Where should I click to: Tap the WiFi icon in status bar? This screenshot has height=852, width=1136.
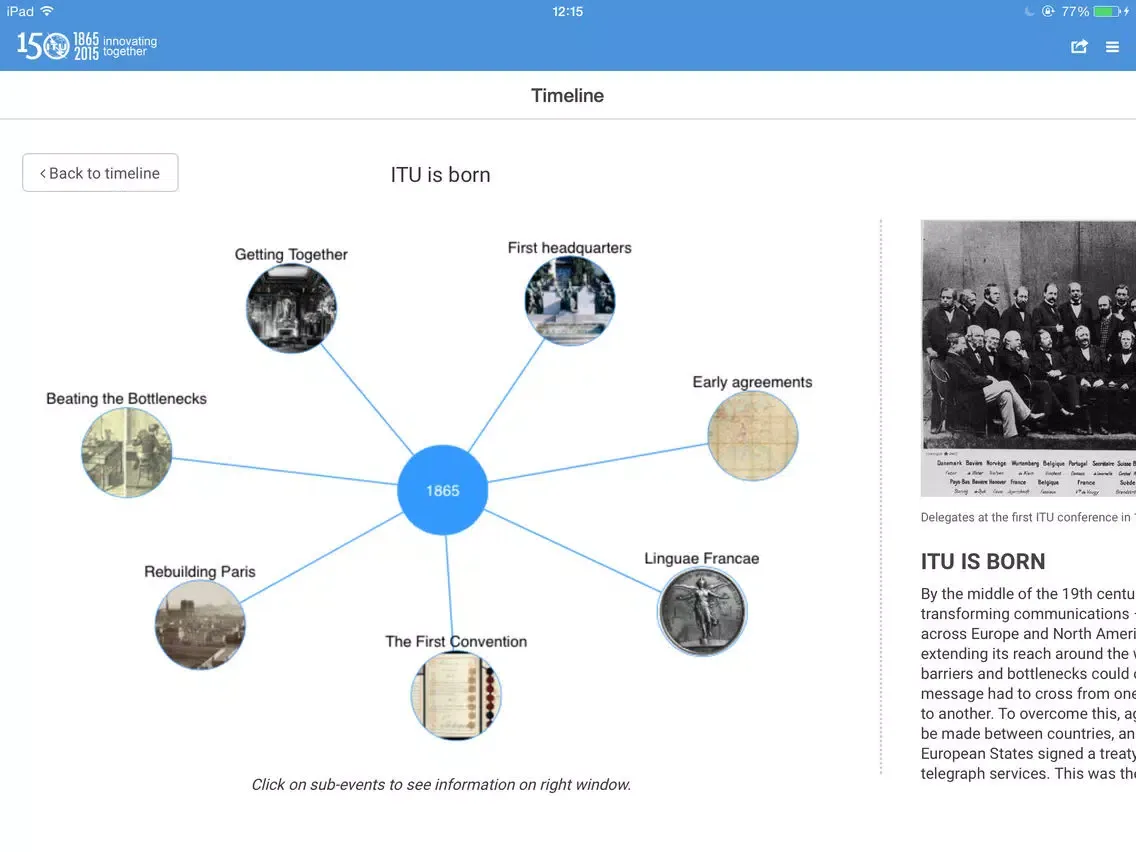coord(47,11)
